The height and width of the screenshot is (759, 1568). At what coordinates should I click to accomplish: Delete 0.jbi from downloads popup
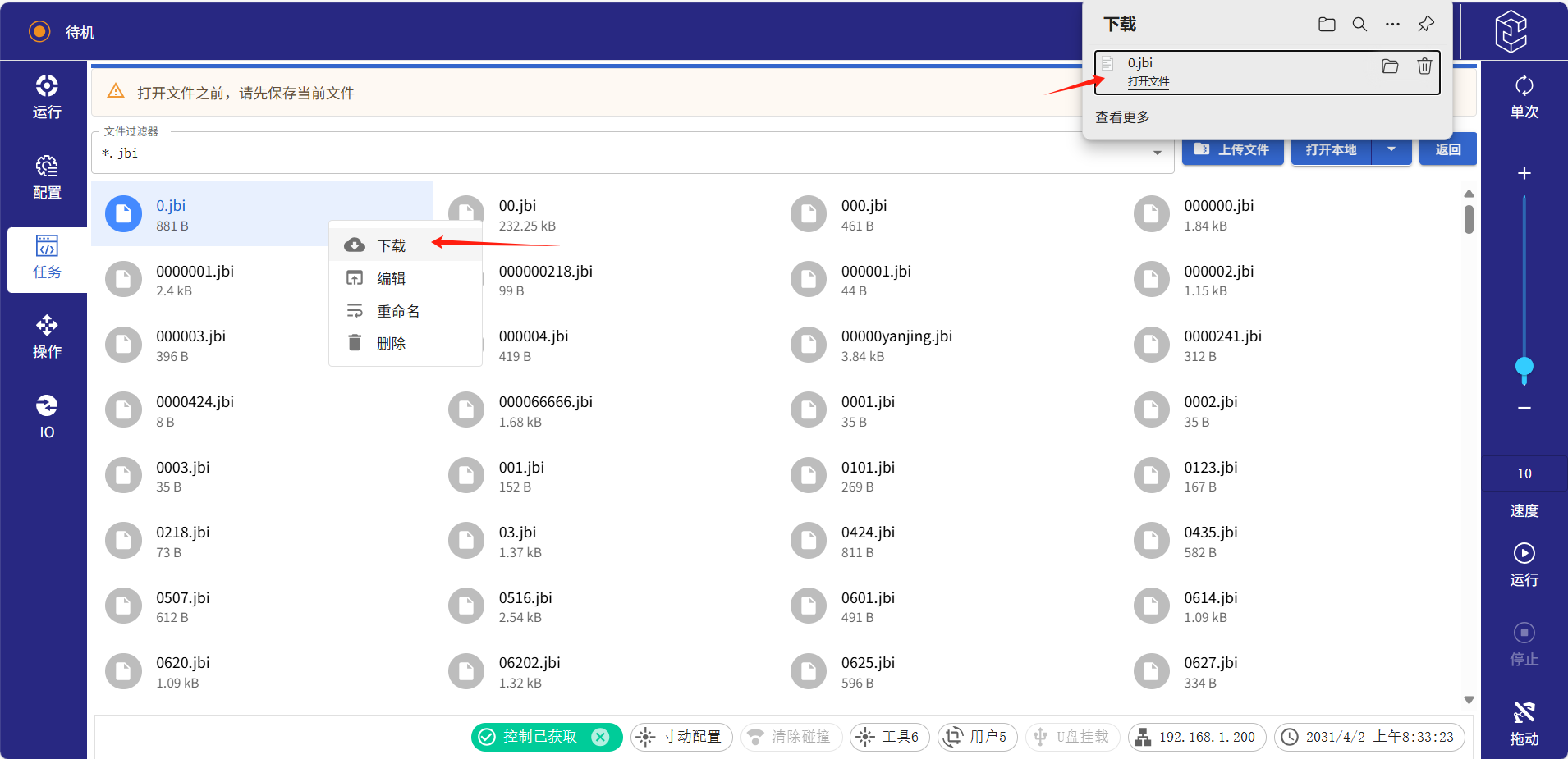click(x=1424, y=66)
